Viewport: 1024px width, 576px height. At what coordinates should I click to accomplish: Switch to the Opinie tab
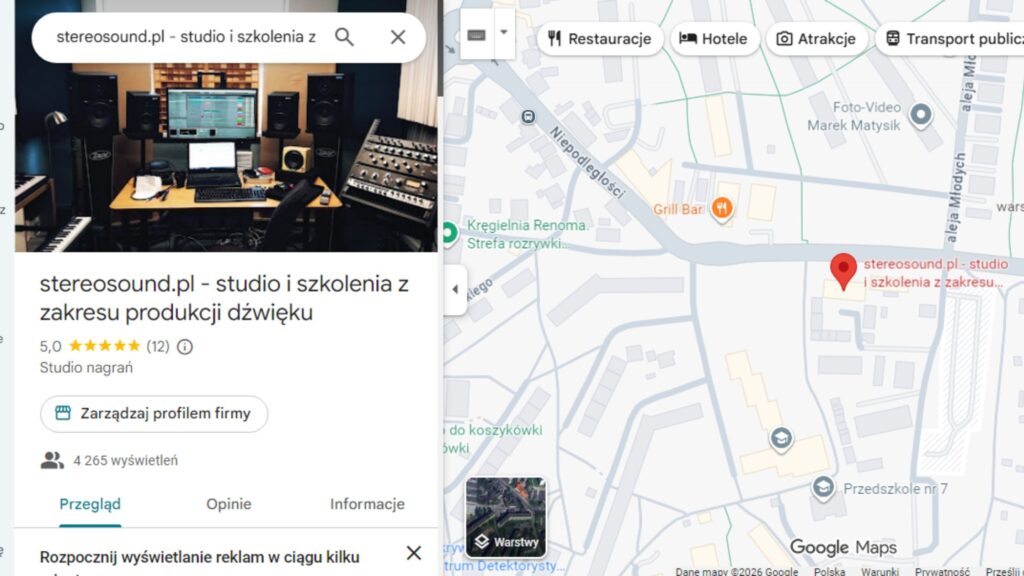click(x=228, y=505)
